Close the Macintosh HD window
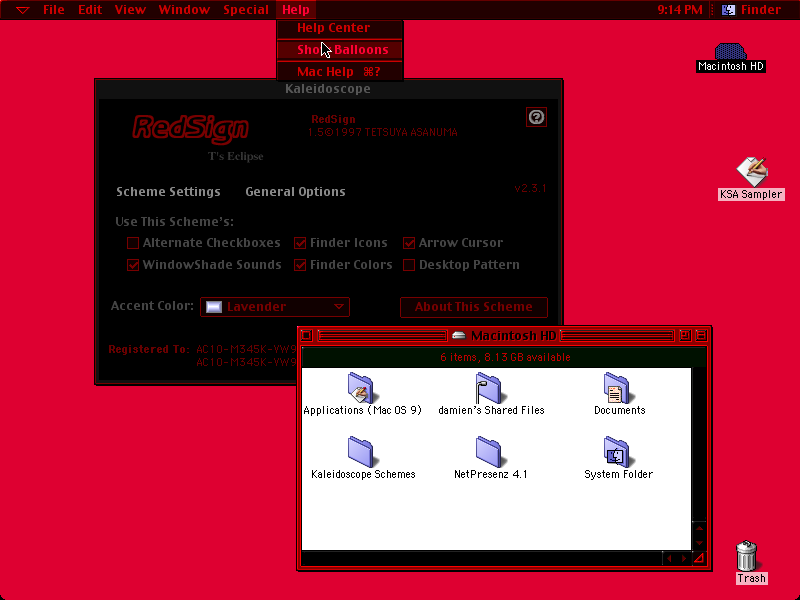 point(307,336)
